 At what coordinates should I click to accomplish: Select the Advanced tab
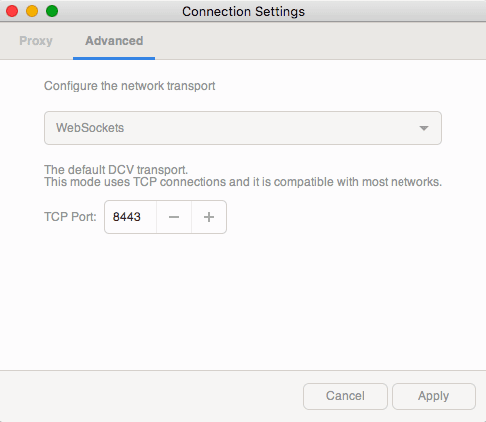click(x=114, y=41)
